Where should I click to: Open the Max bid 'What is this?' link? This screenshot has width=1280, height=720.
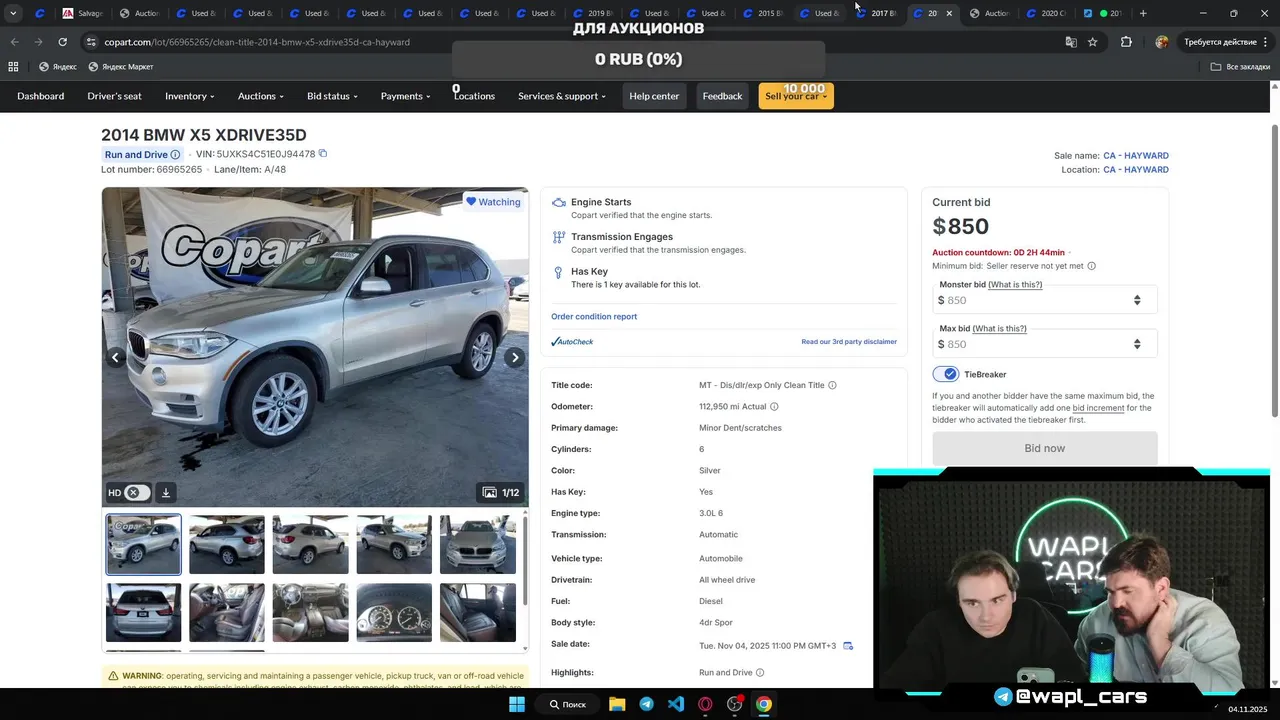[999, 329]
